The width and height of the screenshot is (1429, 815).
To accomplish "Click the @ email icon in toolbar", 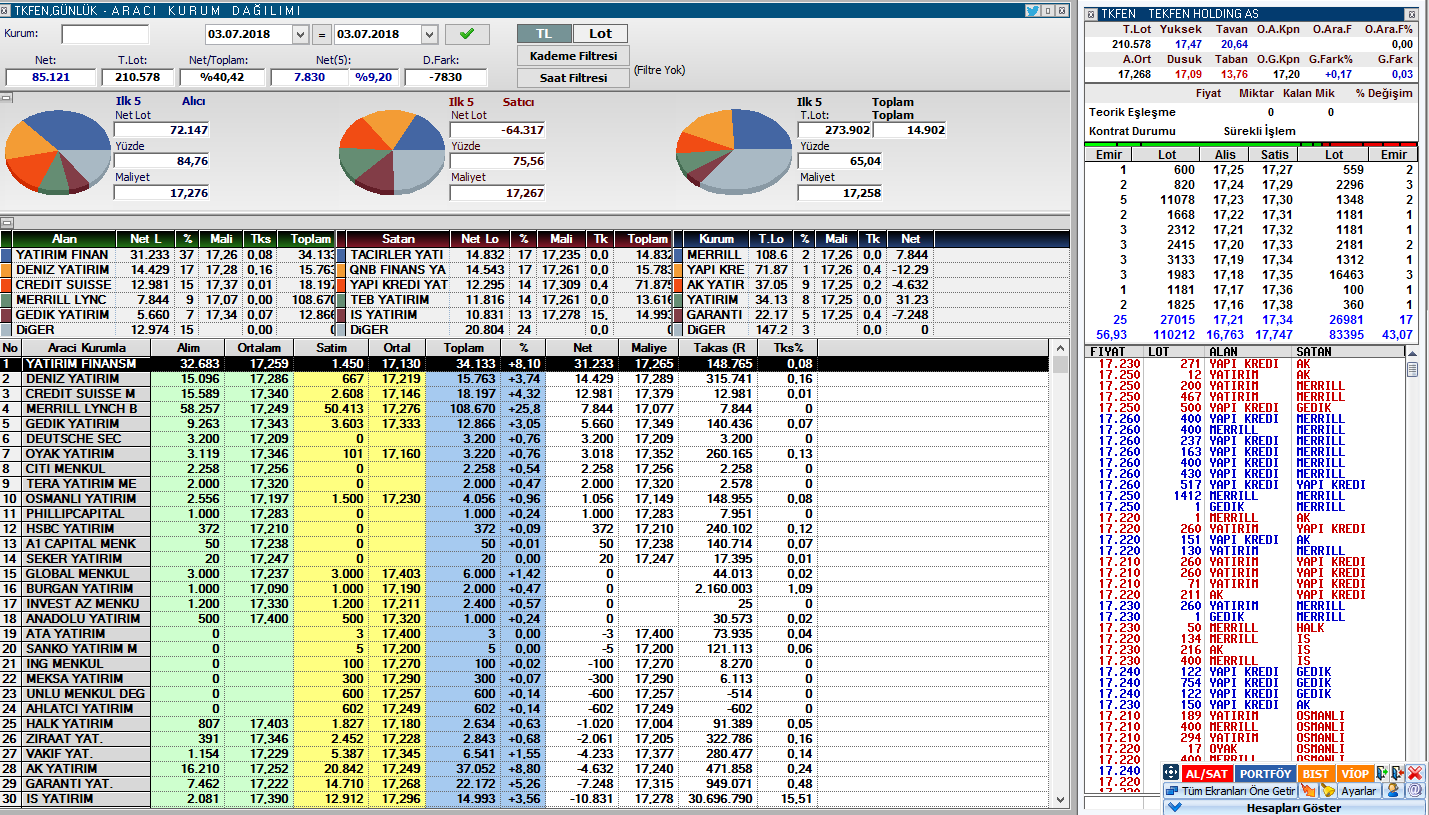I will point(1415,790).
